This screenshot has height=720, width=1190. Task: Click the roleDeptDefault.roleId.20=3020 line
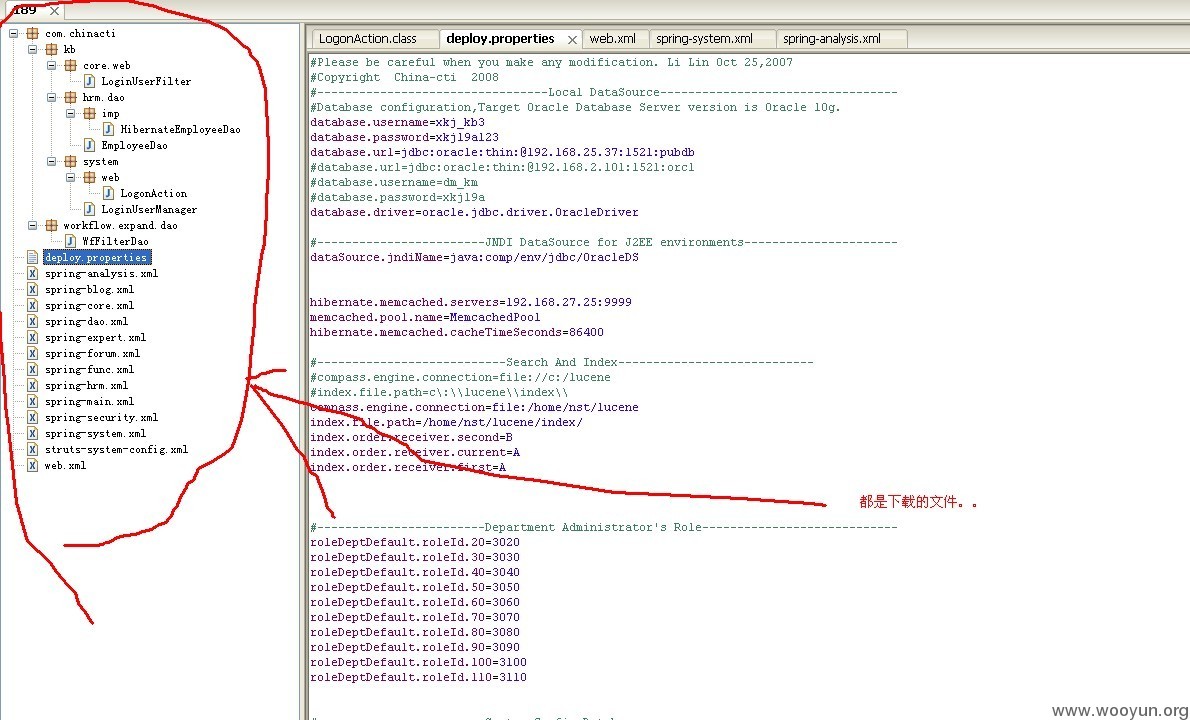[415, 542]
